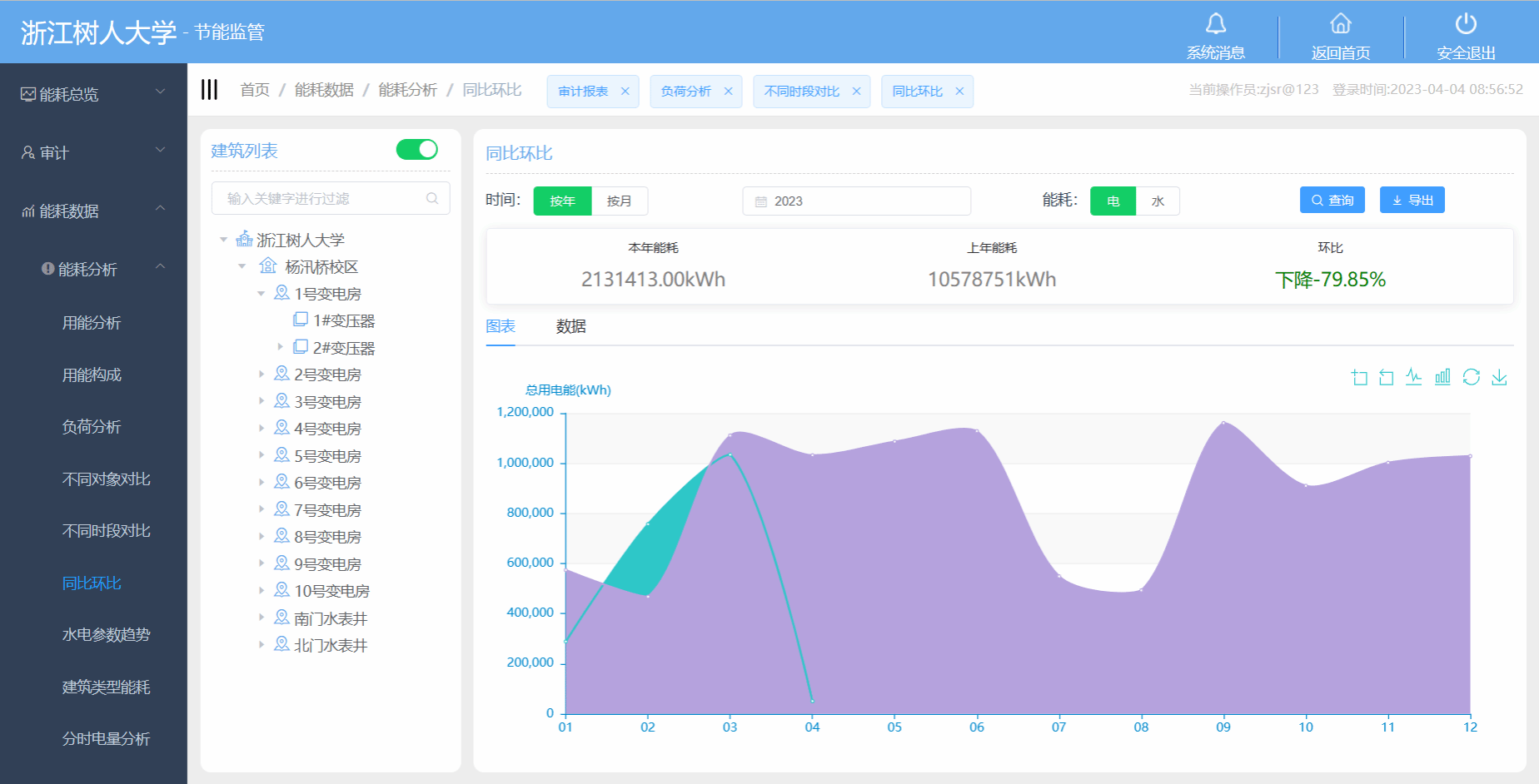Close the 负荷分析 tab

(x=728, y=92)
